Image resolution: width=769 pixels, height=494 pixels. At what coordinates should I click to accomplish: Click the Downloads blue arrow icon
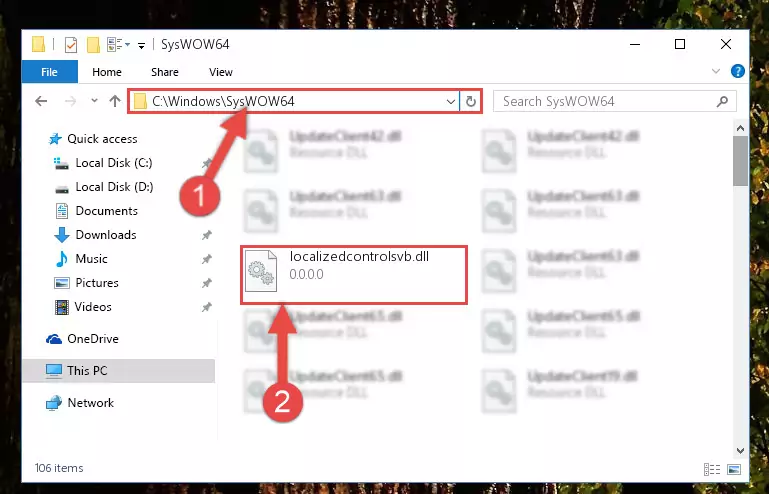click(x=62, y=235)
